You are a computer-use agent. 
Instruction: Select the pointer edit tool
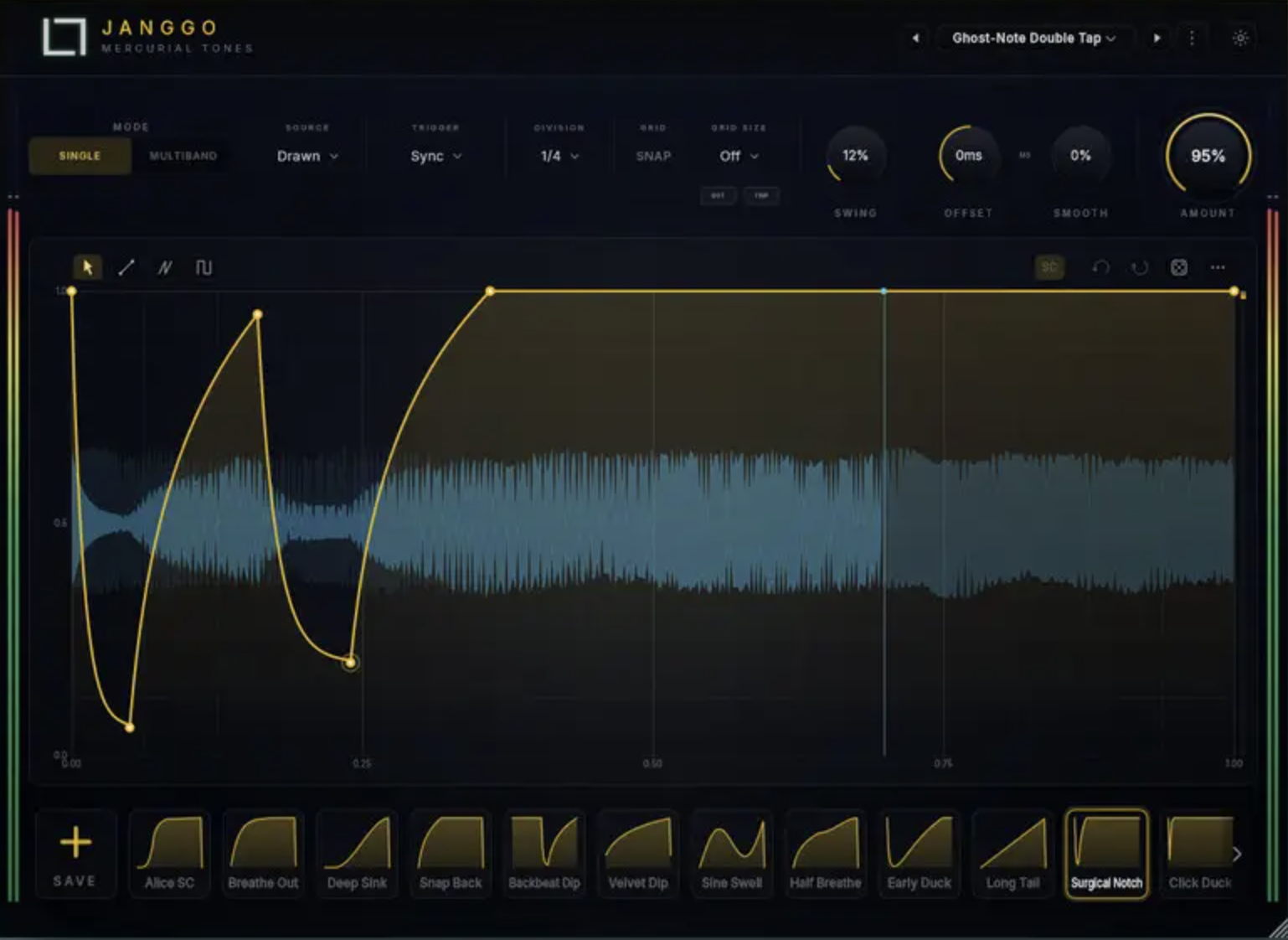click(x=87, y=267)
